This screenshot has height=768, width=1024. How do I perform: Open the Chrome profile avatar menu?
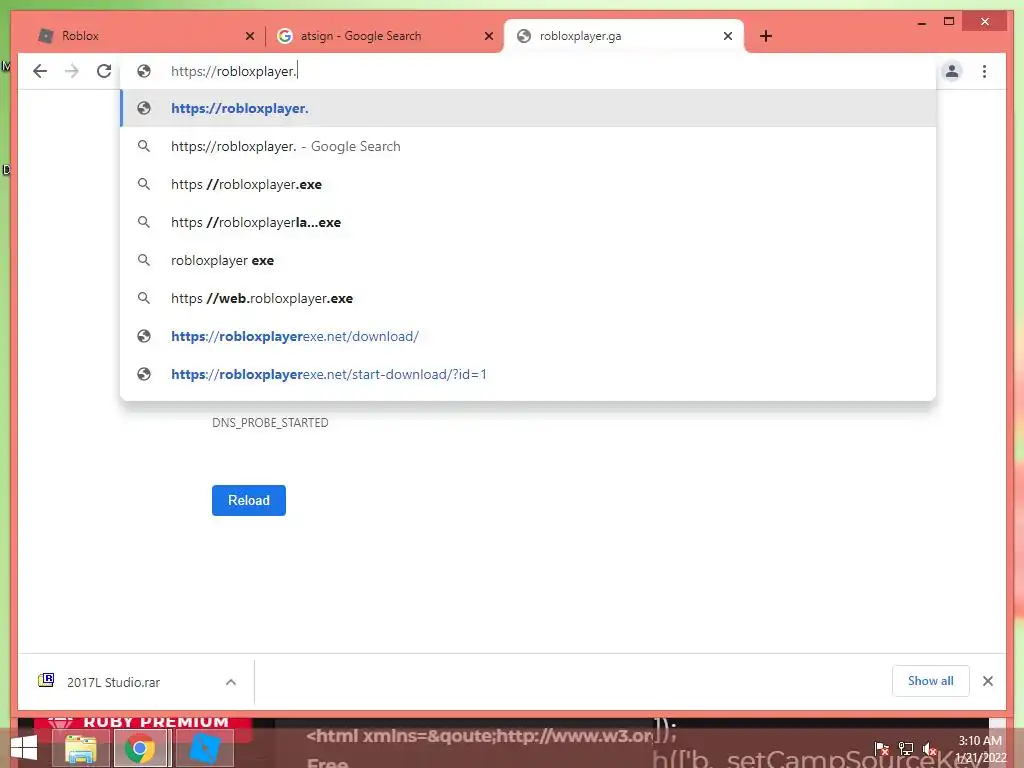[x=952, y=71]
